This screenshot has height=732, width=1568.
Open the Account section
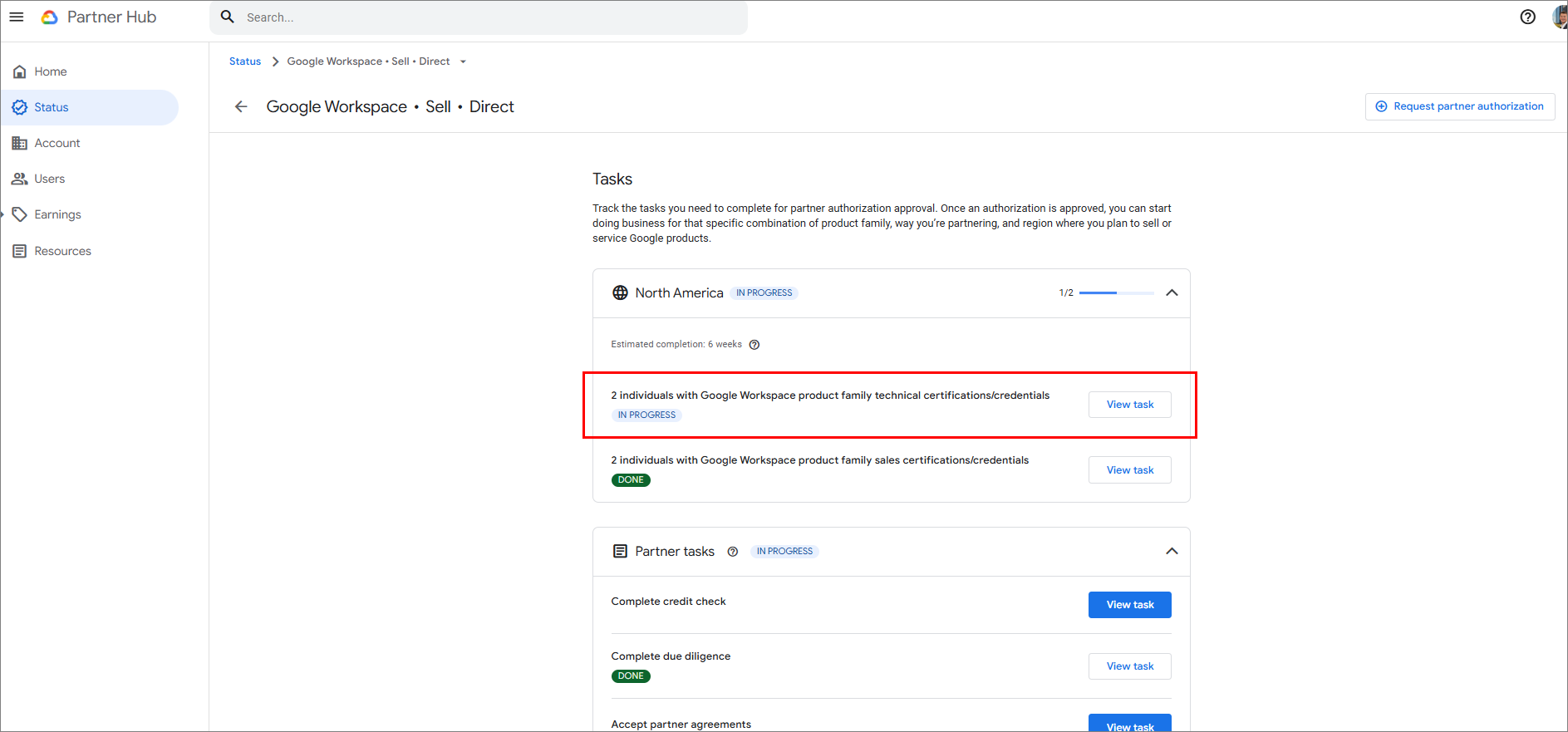[x=89, y=143]
